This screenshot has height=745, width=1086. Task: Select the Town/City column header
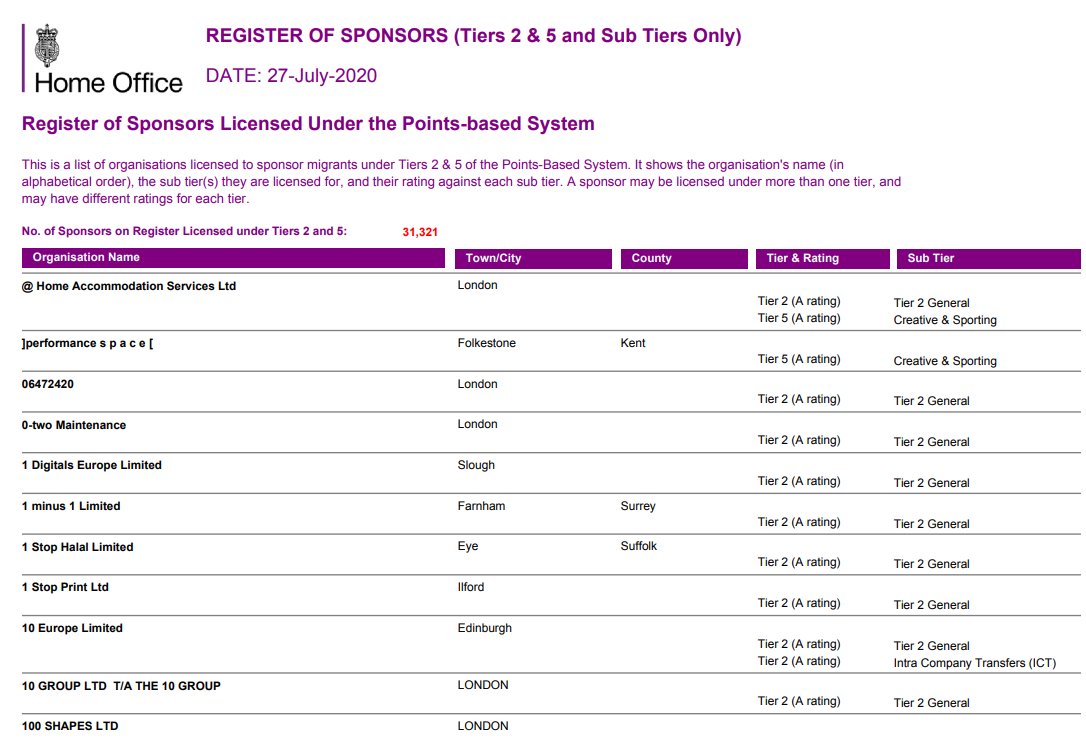pos(493,258)
